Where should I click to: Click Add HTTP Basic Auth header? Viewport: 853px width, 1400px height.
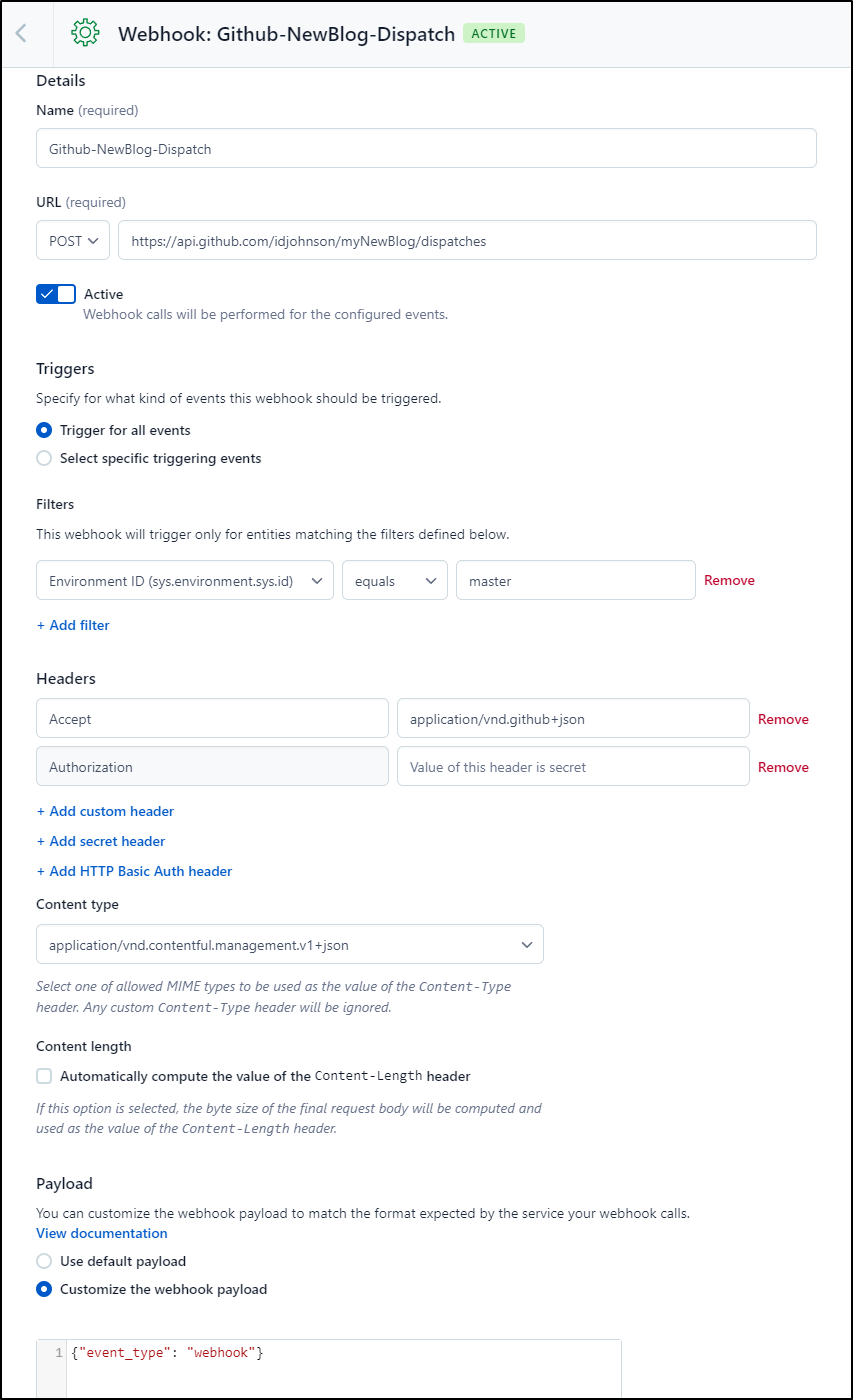[x=134, y=871]
